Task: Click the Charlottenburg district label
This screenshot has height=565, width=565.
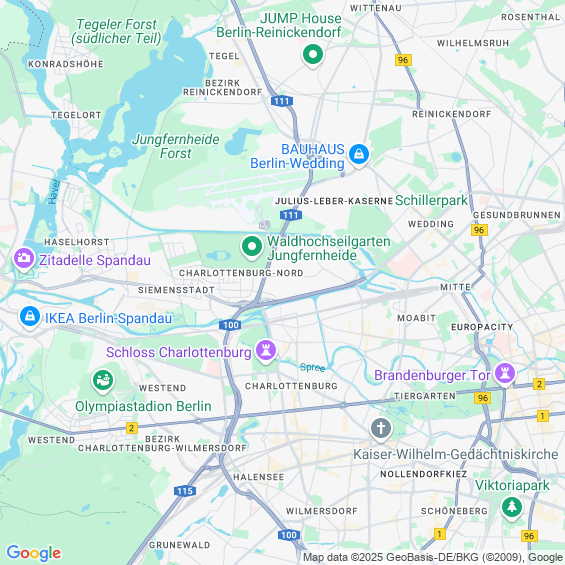Action: tap(291, 386)
